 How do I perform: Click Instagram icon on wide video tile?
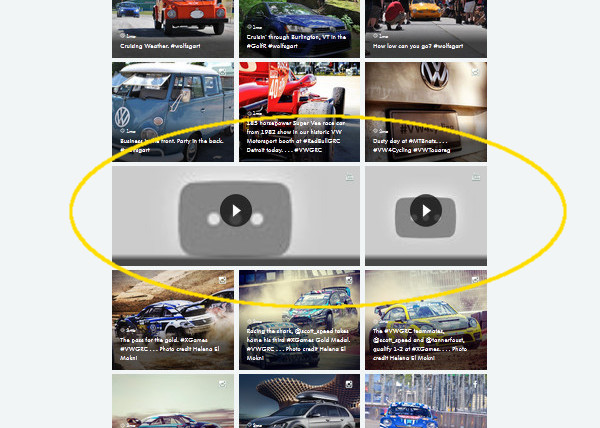(350, 177)
